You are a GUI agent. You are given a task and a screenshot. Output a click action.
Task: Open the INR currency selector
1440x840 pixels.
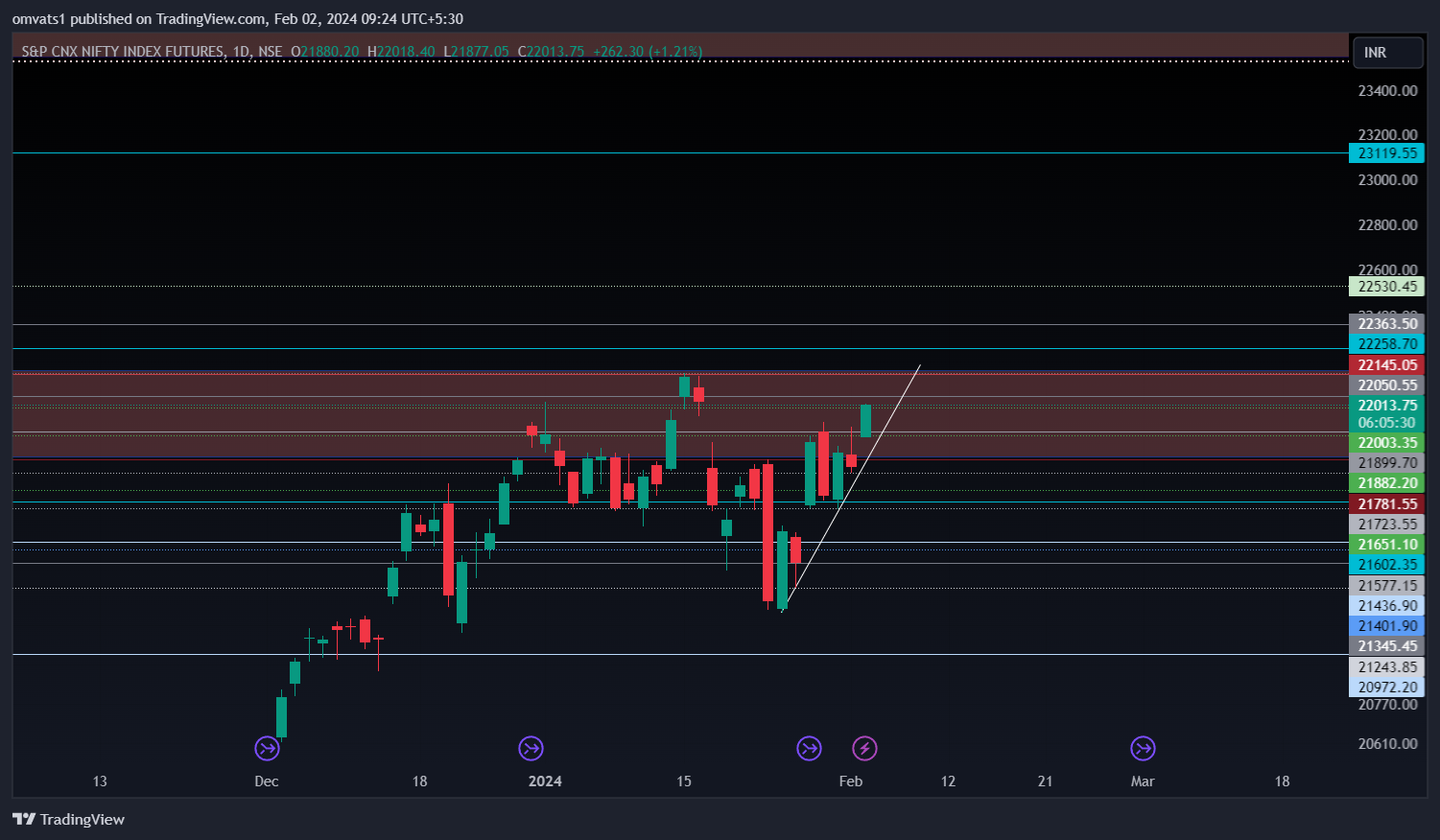[1387, 53]
